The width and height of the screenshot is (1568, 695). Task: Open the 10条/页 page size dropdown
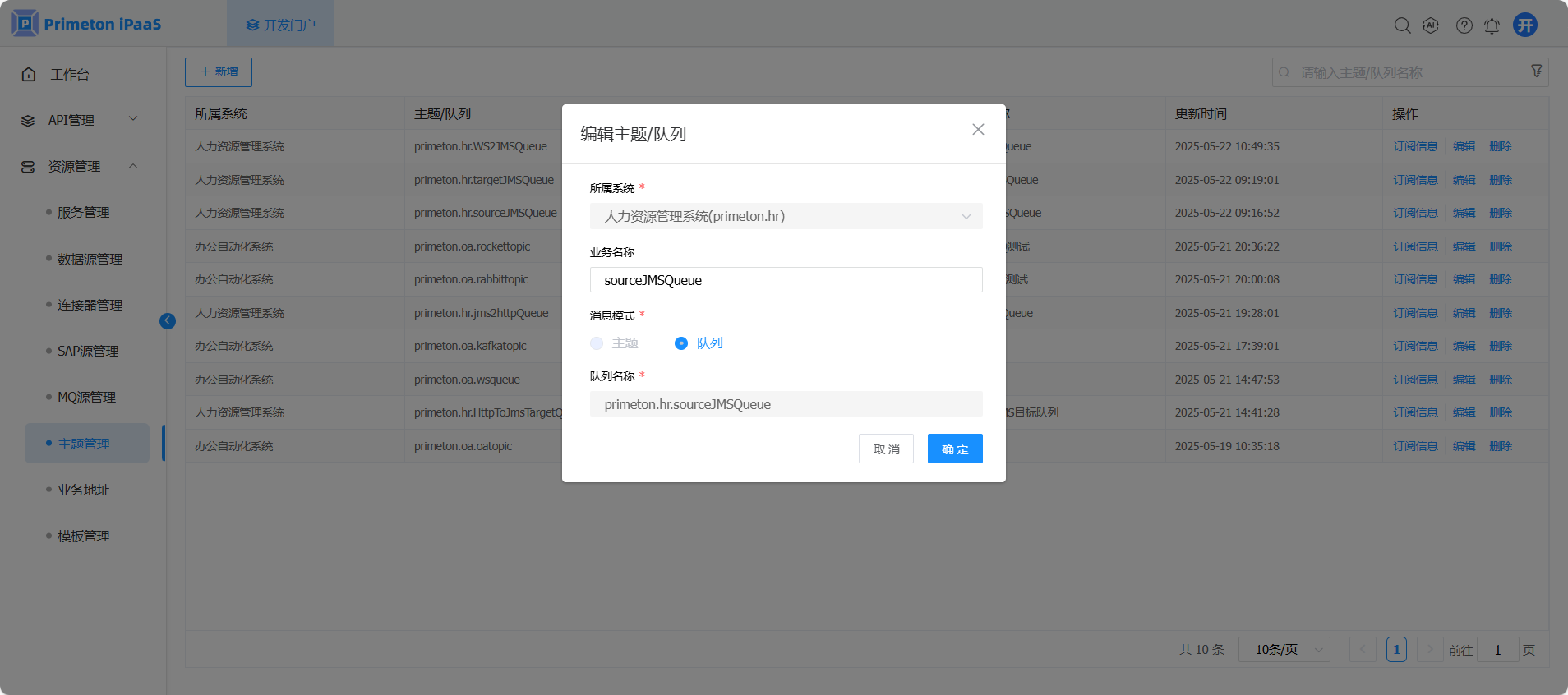(x=1284, y=650)
